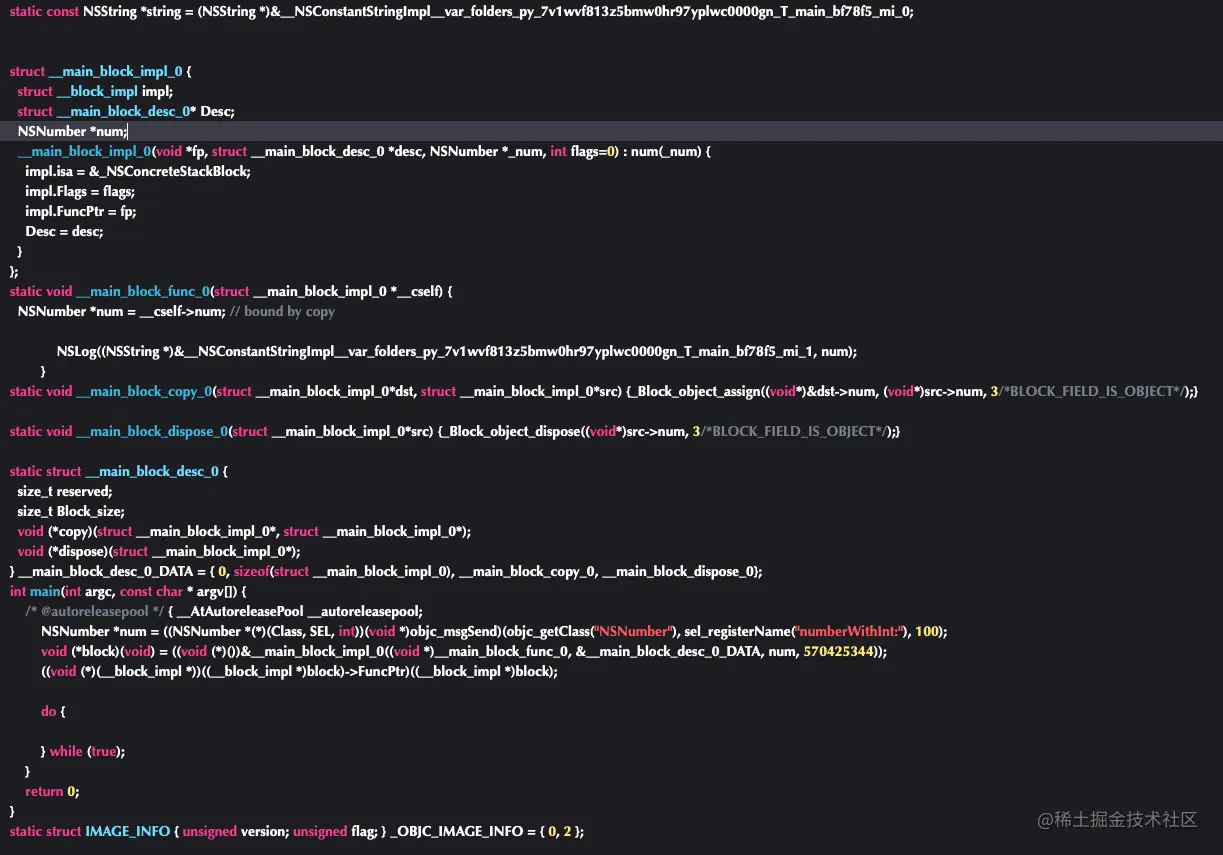The image size is (1223, 855).
Task: Click 'static struct __main_block_desc_0 {' line
Action: (x=119, y=471)
